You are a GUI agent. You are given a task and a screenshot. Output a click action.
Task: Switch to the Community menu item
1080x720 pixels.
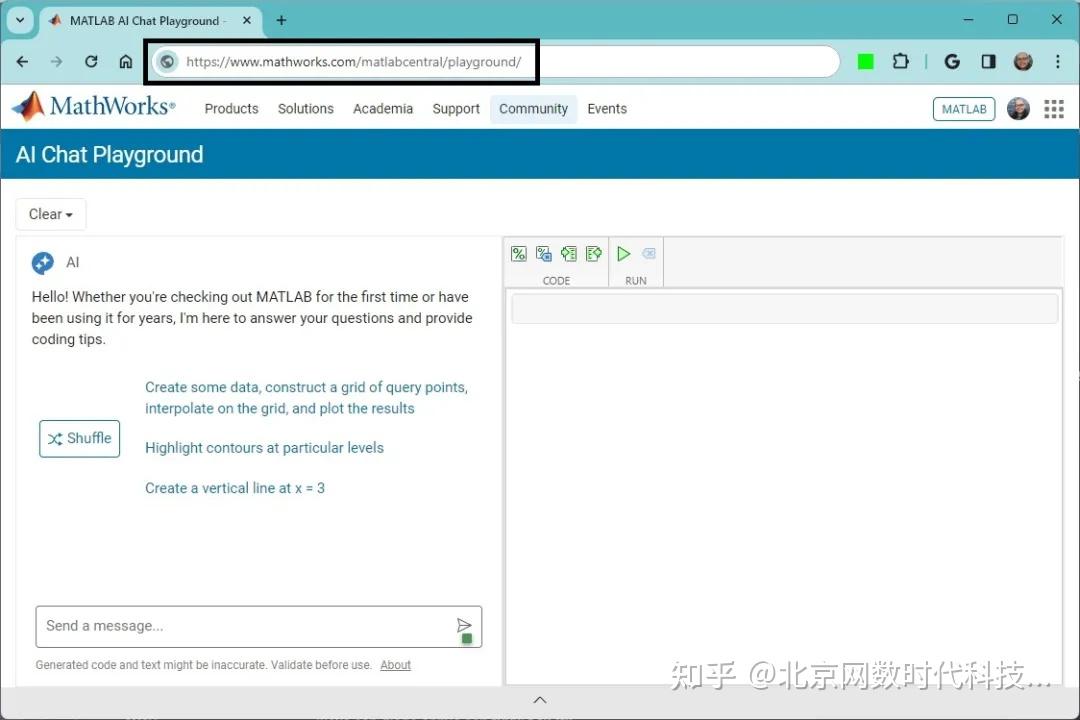click(533, 108)
